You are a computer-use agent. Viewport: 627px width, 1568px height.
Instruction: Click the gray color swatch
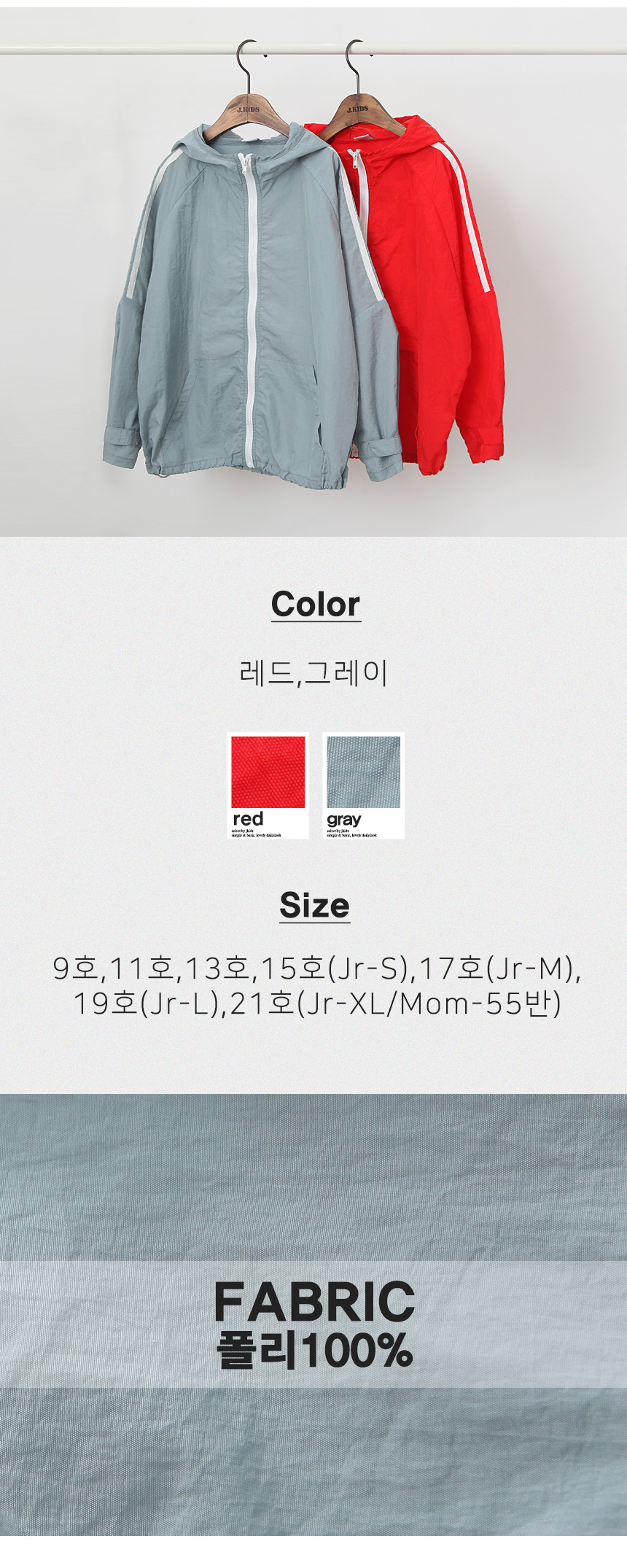[x=363, y=785]
